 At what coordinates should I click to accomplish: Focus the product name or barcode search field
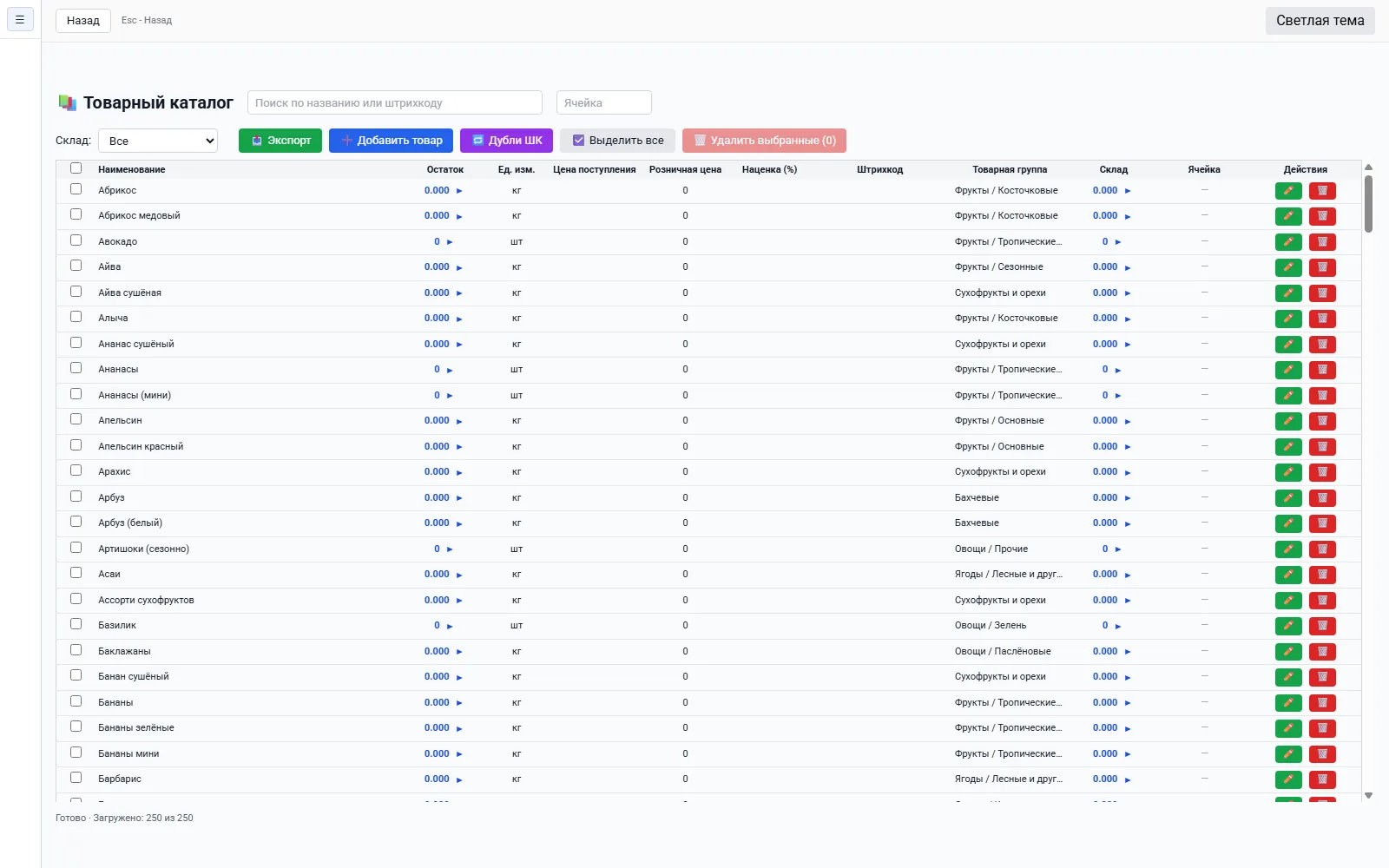pyautogui.click(x=395, y=102)
